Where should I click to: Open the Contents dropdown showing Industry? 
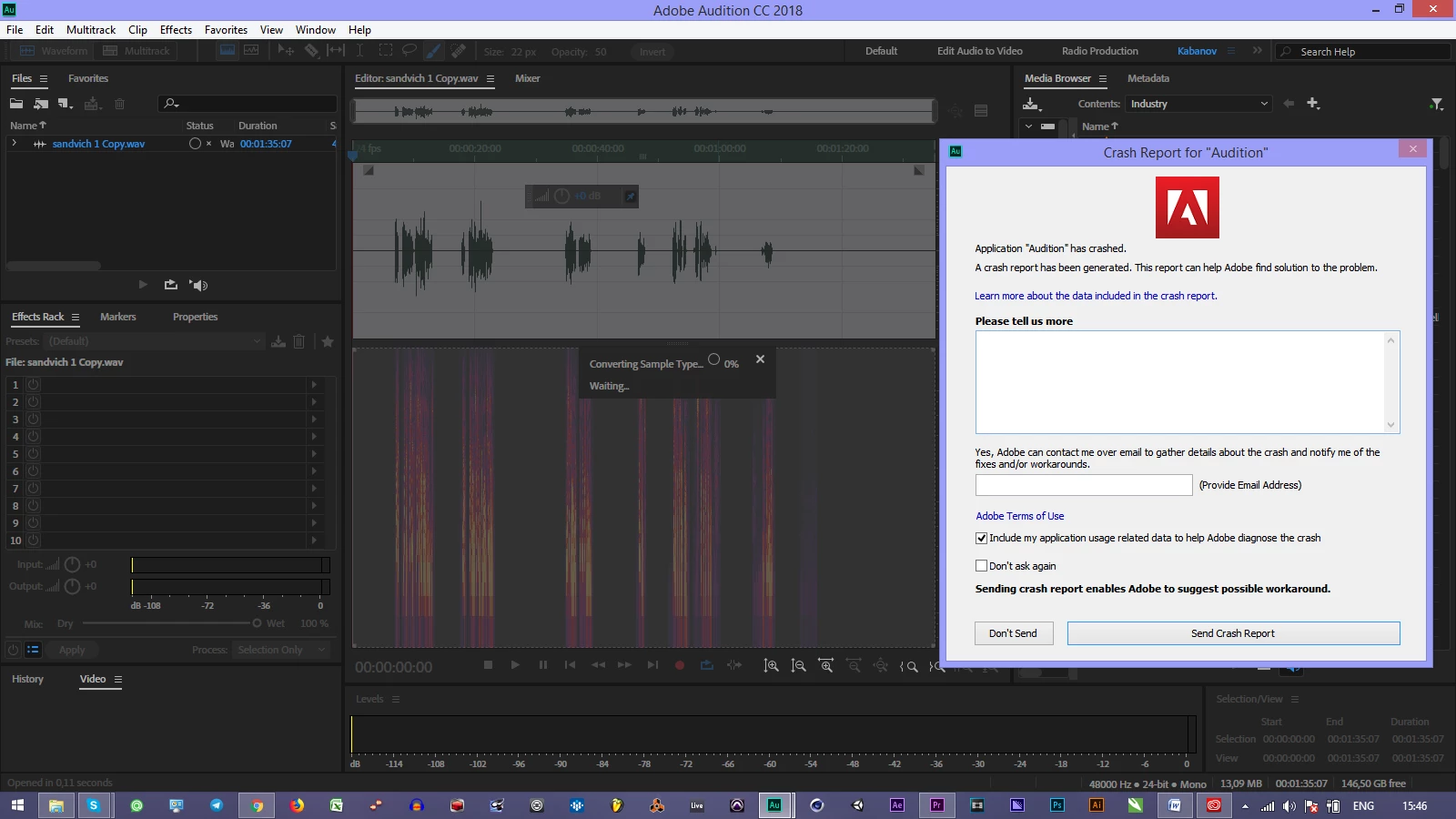(x=1198, y=104)
